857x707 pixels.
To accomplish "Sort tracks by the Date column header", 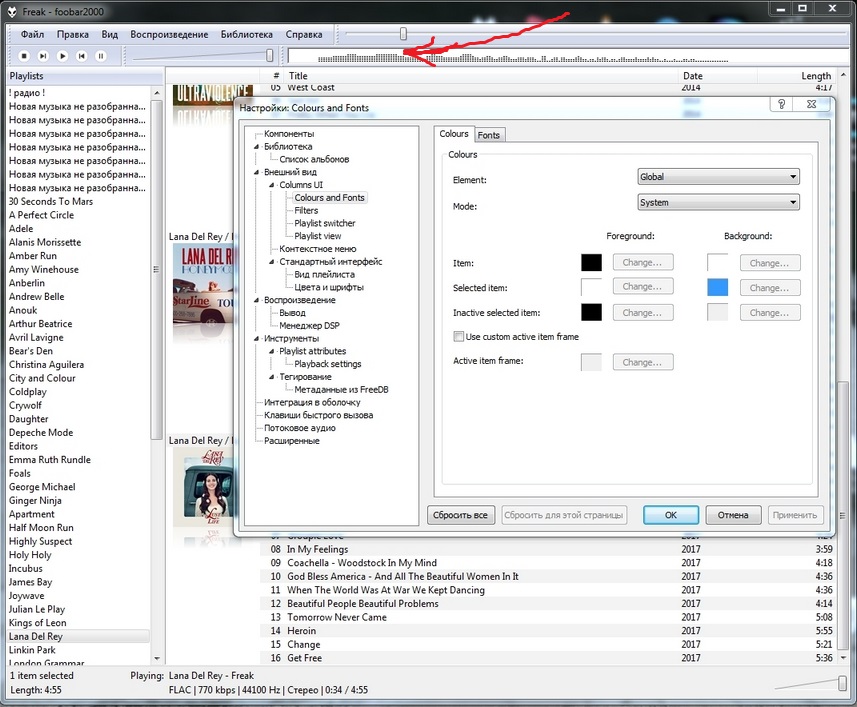I will tap(692, 76).
